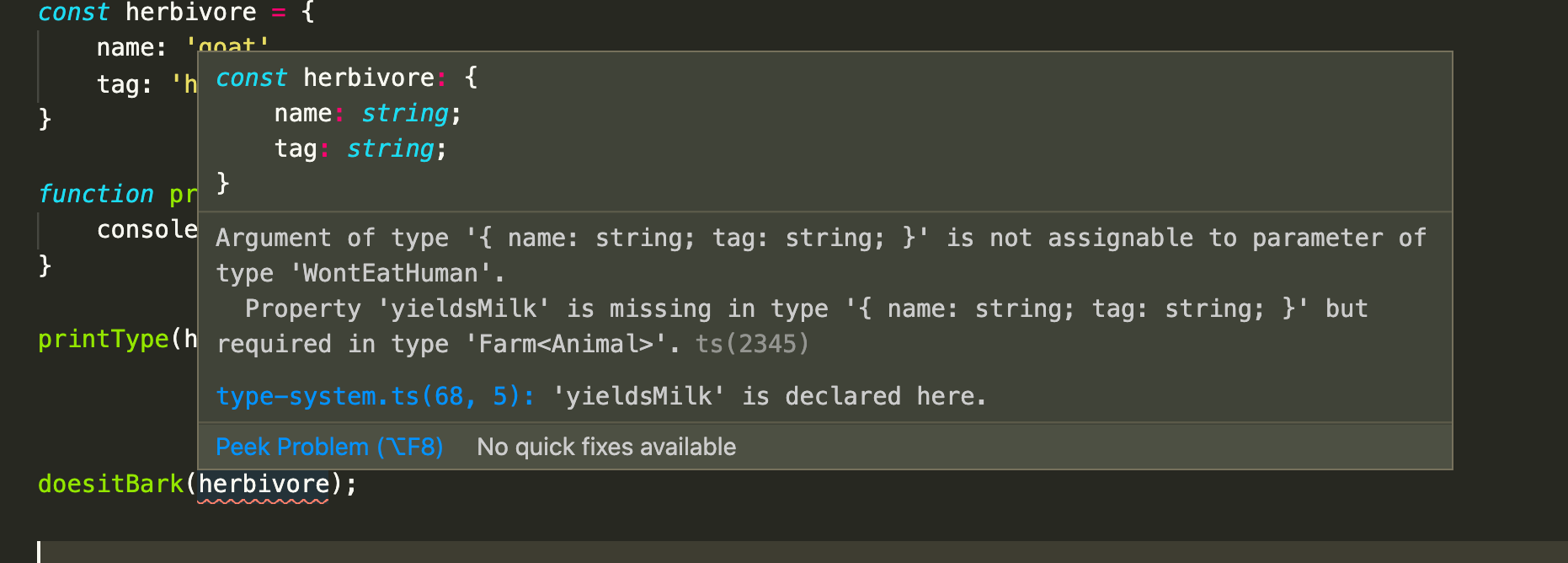The image size is (1568, 563).
Task: Click the tag property inside the hover tooltip
Action: click(x=296, y=147)
